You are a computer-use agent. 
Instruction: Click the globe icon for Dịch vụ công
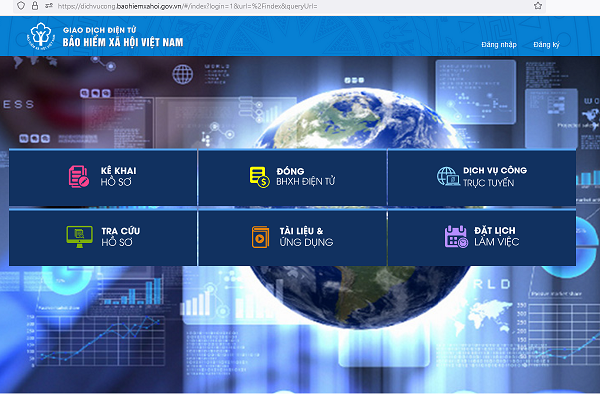pyautogui.click(x=448, y=176)
